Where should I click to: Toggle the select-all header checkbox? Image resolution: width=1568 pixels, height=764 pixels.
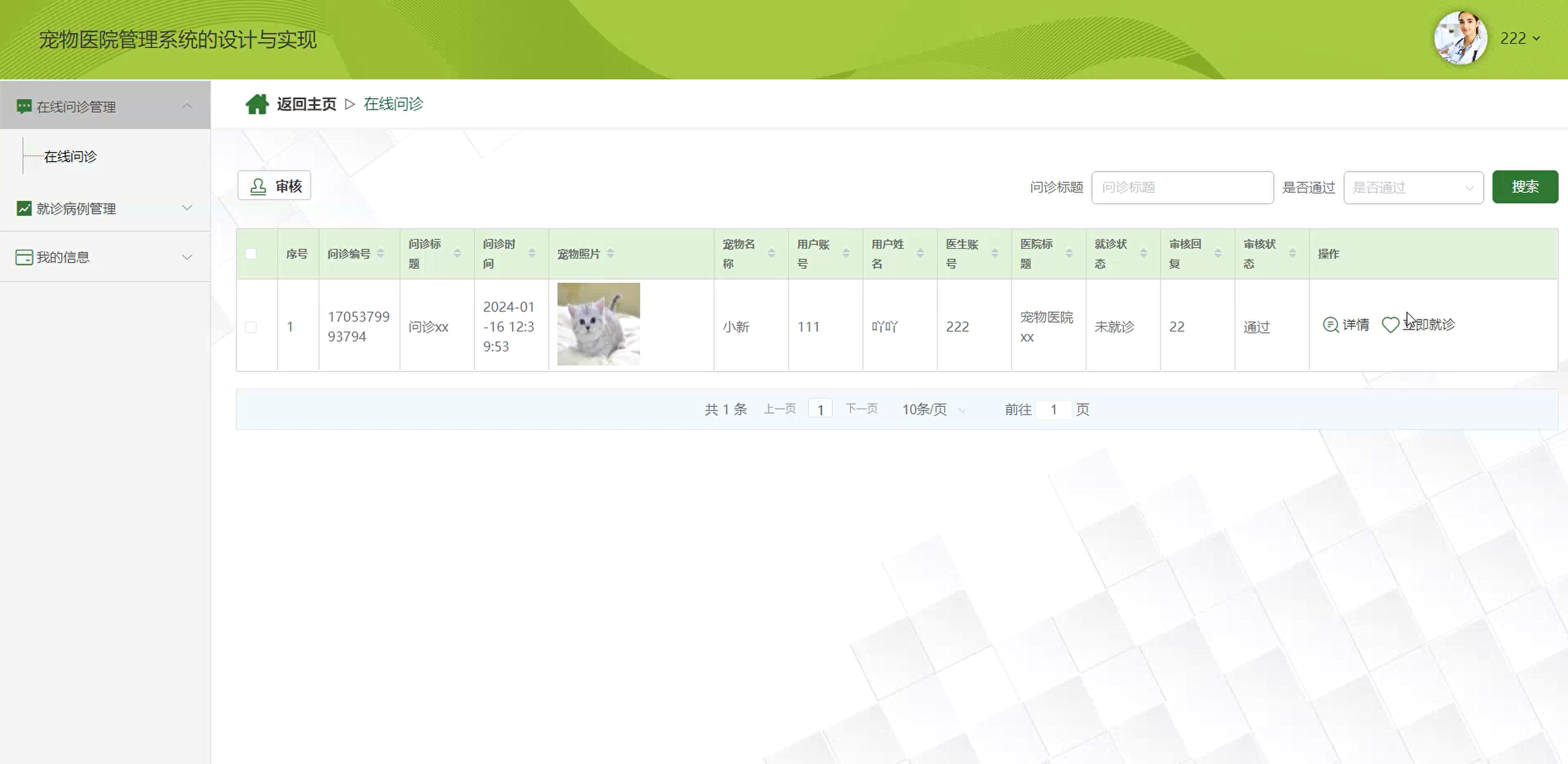coord(251,254)
